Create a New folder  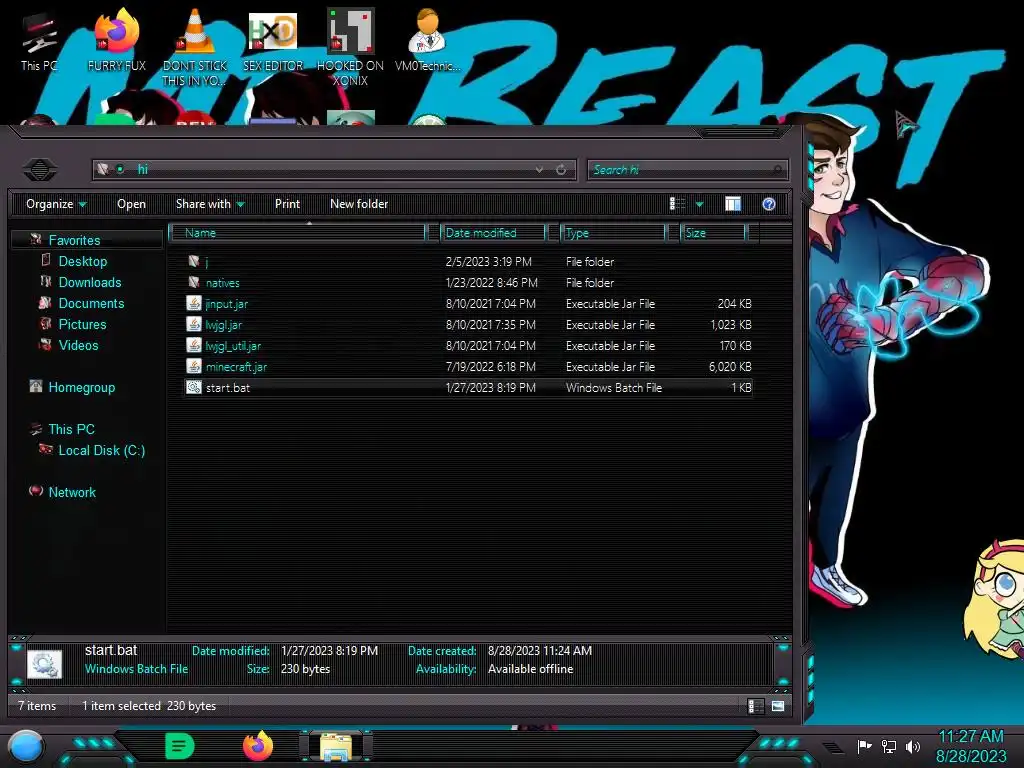pyautogui.click(x=359, y=204)
